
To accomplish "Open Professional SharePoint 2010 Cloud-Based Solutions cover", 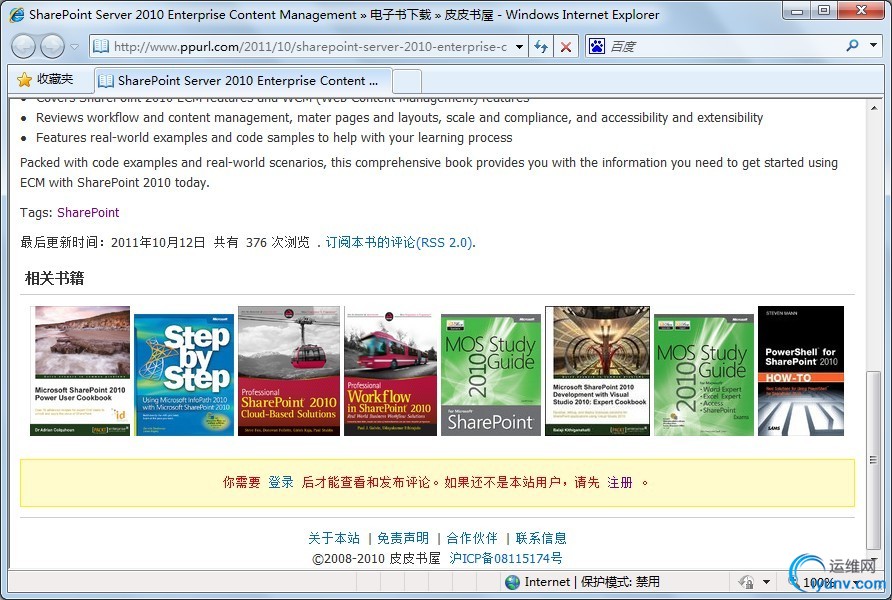I will click(289, 371).
